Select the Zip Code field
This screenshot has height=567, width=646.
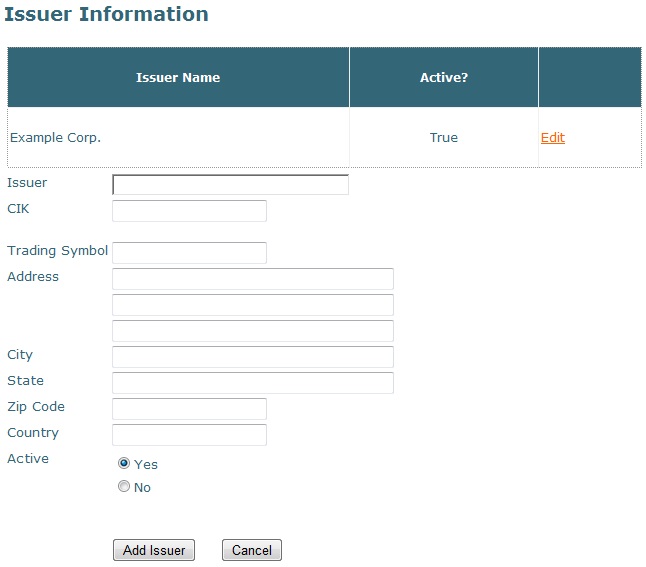pos(189,409)
